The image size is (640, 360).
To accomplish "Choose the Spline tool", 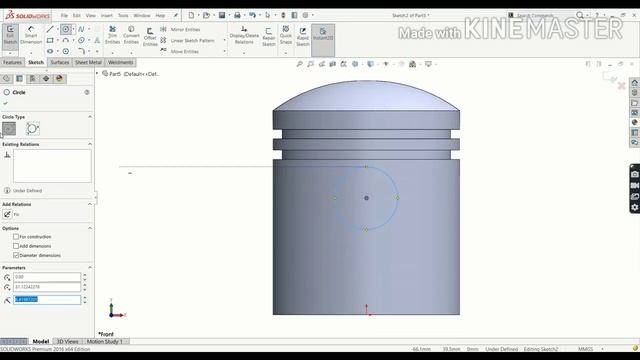I will click(81, 29).
